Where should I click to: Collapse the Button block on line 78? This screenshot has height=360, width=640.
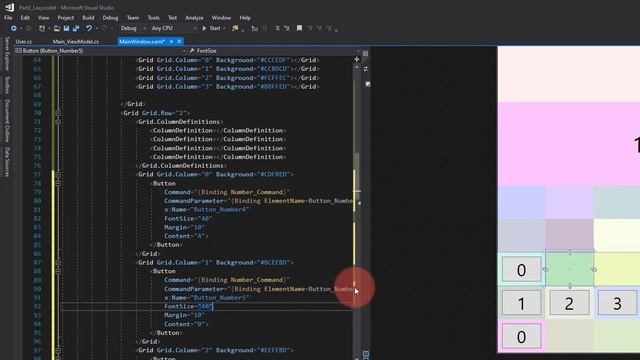click(x=58, y=183)
